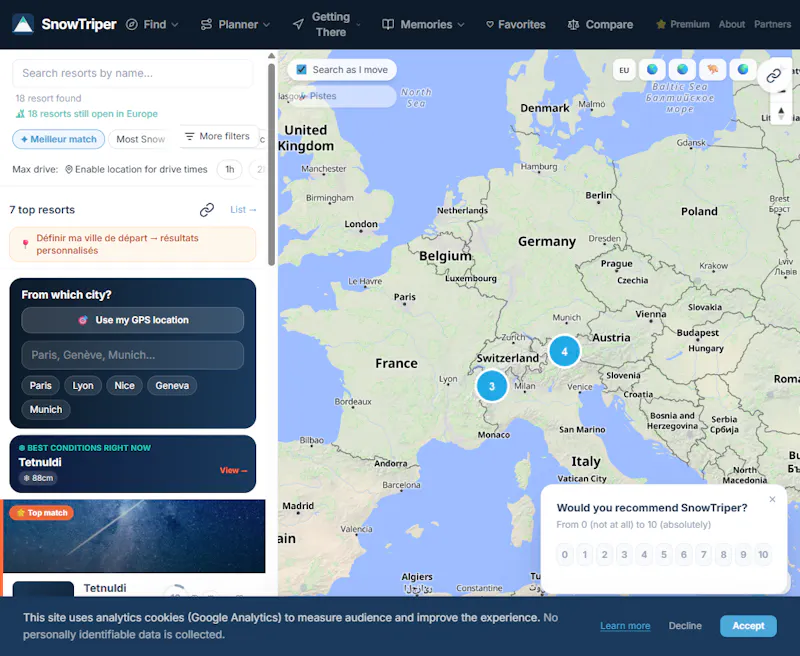Viewport: 800px width, 656px height.
Task: Decline analytics cookies
Action: tap(685, 626)
